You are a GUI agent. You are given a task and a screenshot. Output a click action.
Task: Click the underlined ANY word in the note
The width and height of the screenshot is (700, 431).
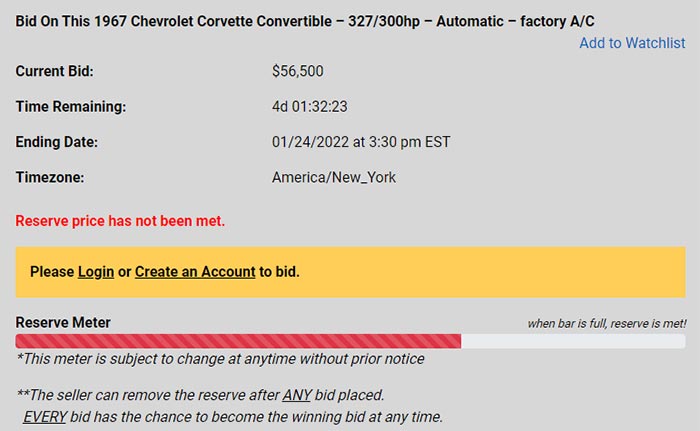pos(297,395)
